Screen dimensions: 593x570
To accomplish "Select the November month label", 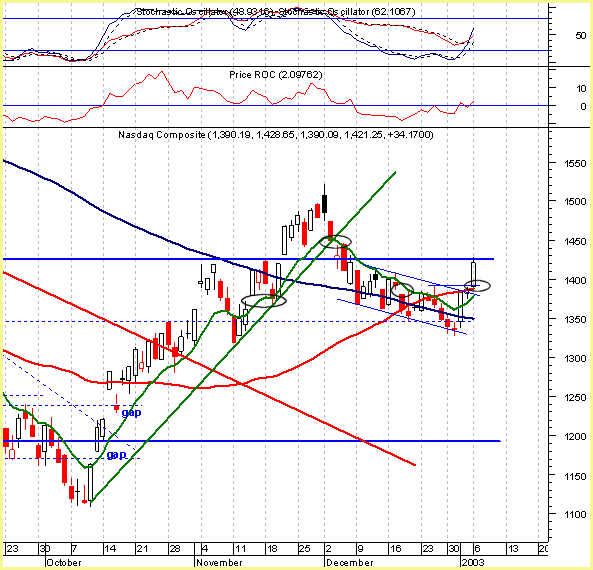I will (219, 563).
